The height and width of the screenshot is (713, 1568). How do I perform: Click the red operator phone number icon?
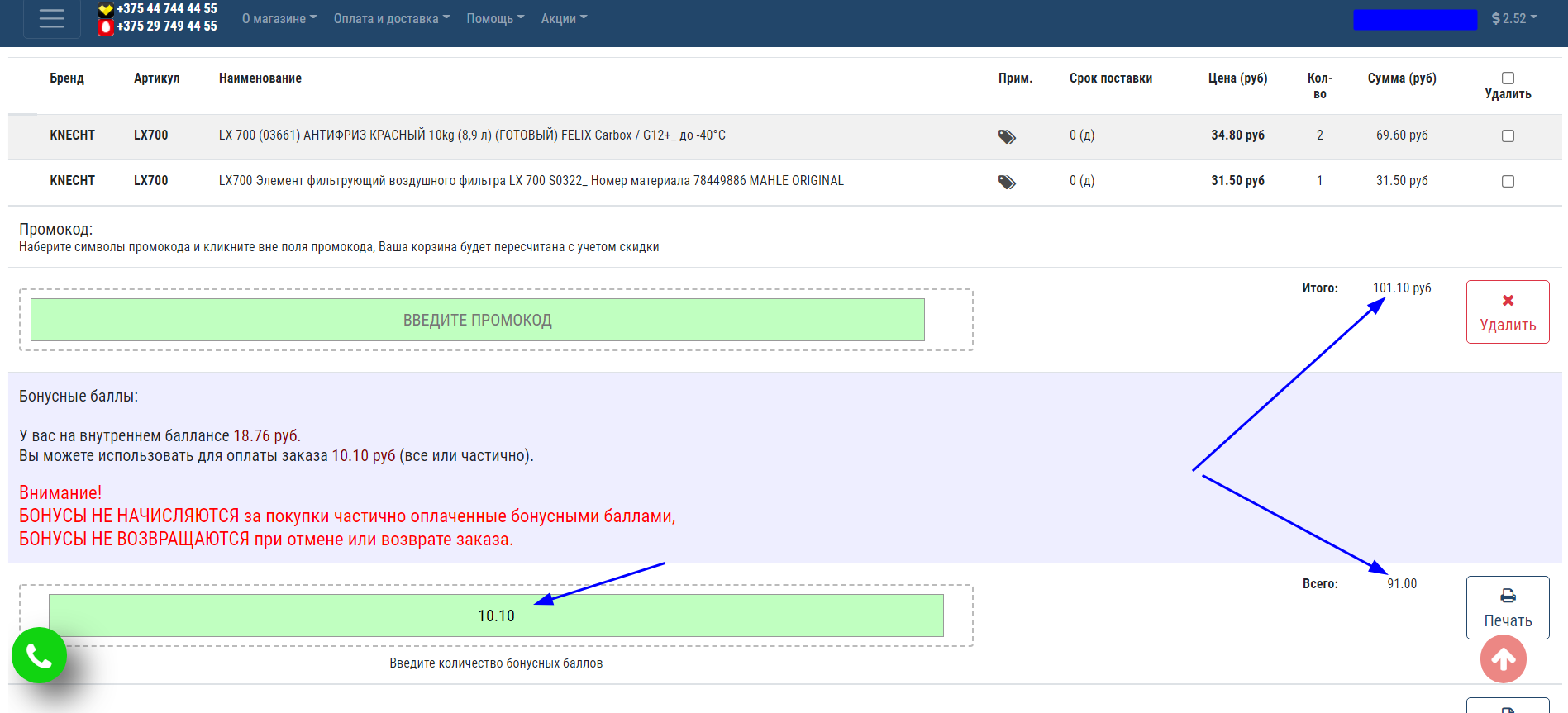pos(105,26)
